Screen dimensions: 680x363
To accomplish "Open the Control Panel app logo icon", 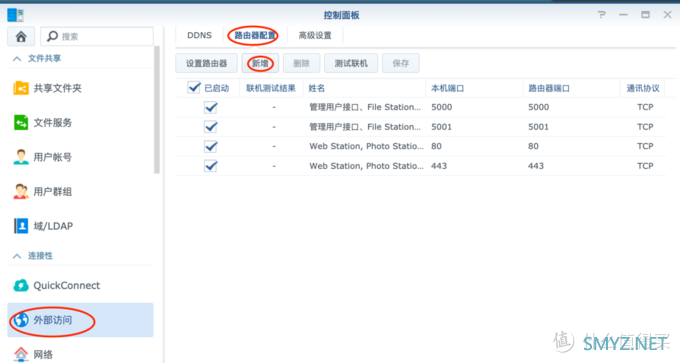I will (x=16, y=15).
